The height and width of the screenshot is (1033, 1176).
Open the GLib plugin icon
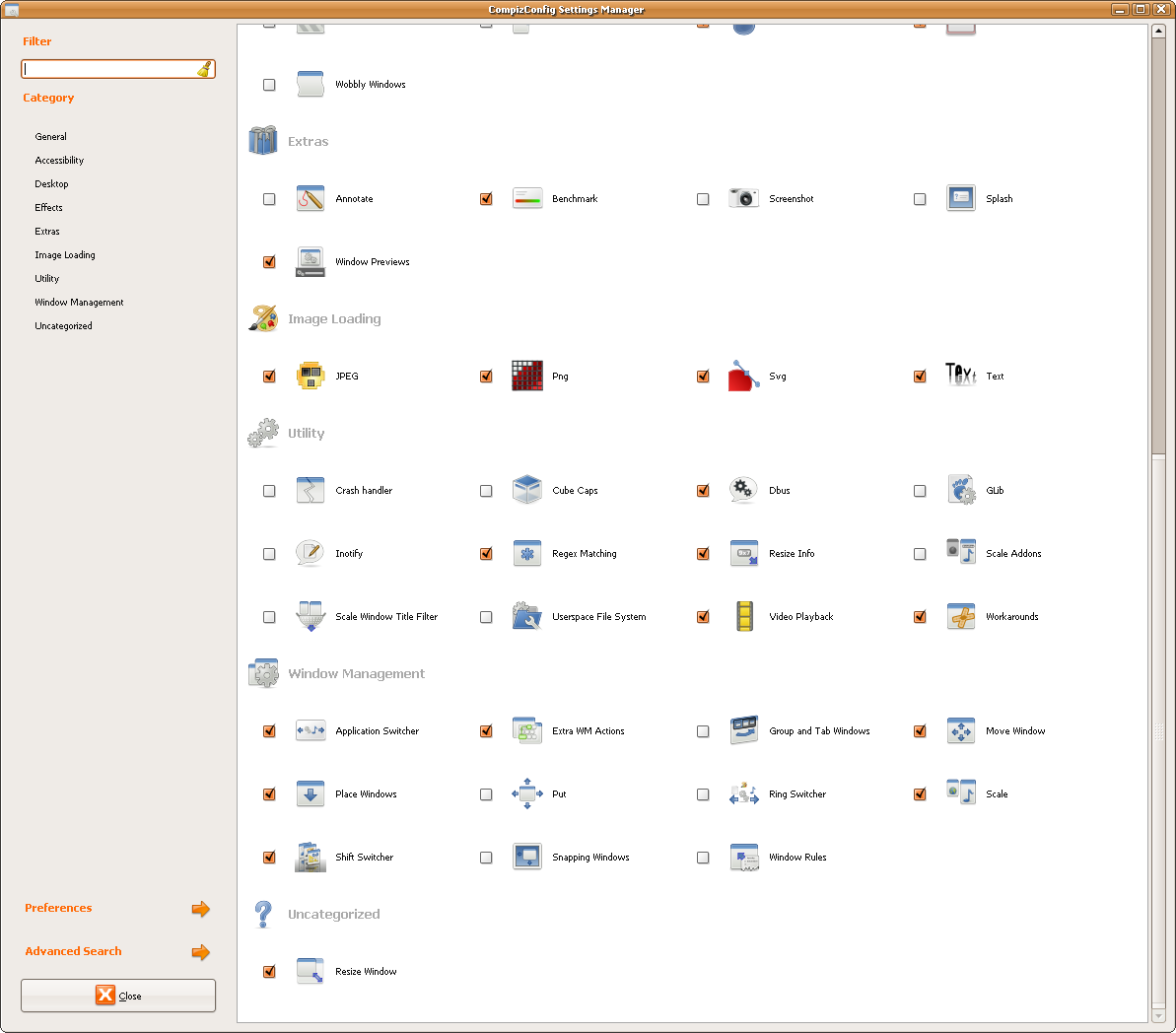(961, 491)
